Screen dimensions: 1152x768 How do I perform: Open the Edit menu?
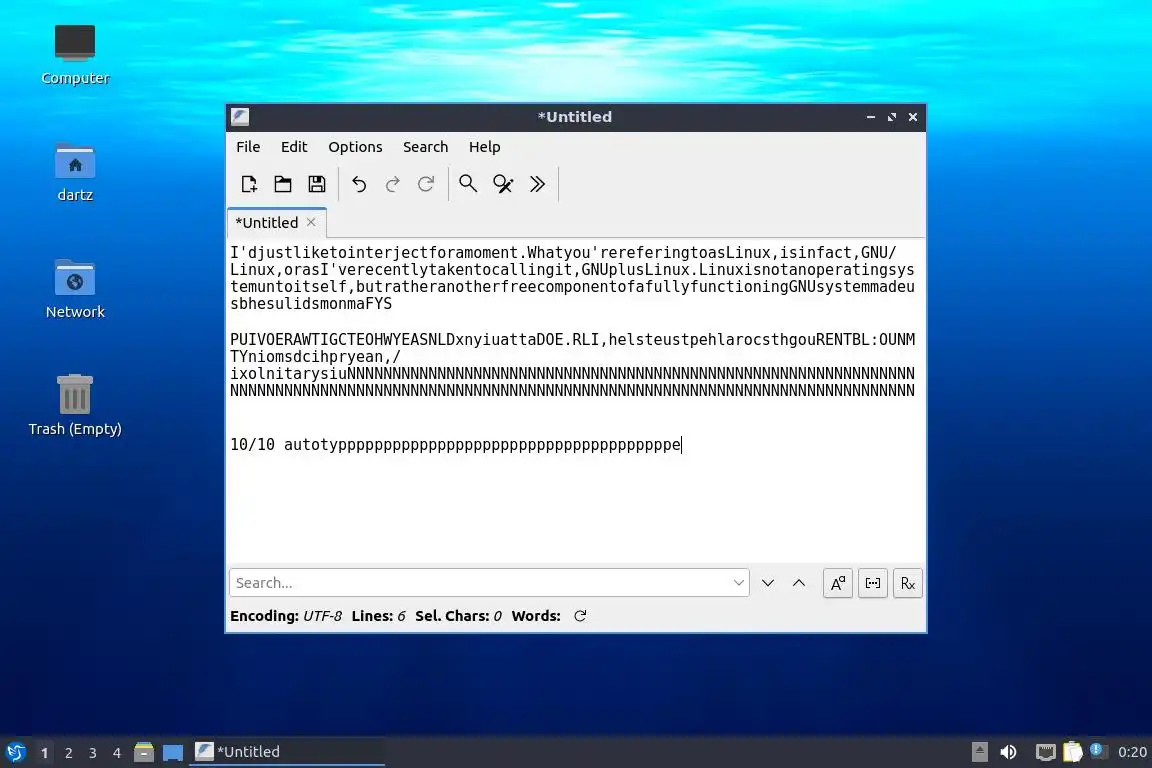(294, 147)
